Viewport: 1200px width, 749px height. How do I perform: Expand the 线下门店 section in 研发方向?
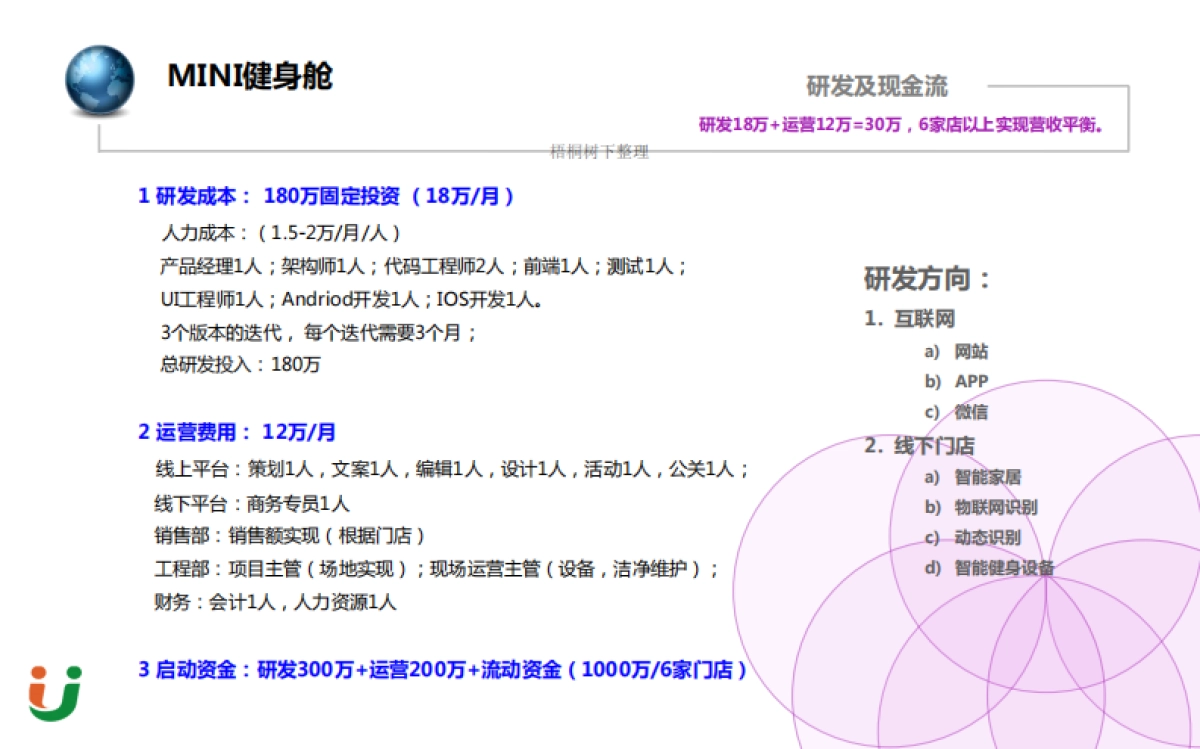click(920, 445)
